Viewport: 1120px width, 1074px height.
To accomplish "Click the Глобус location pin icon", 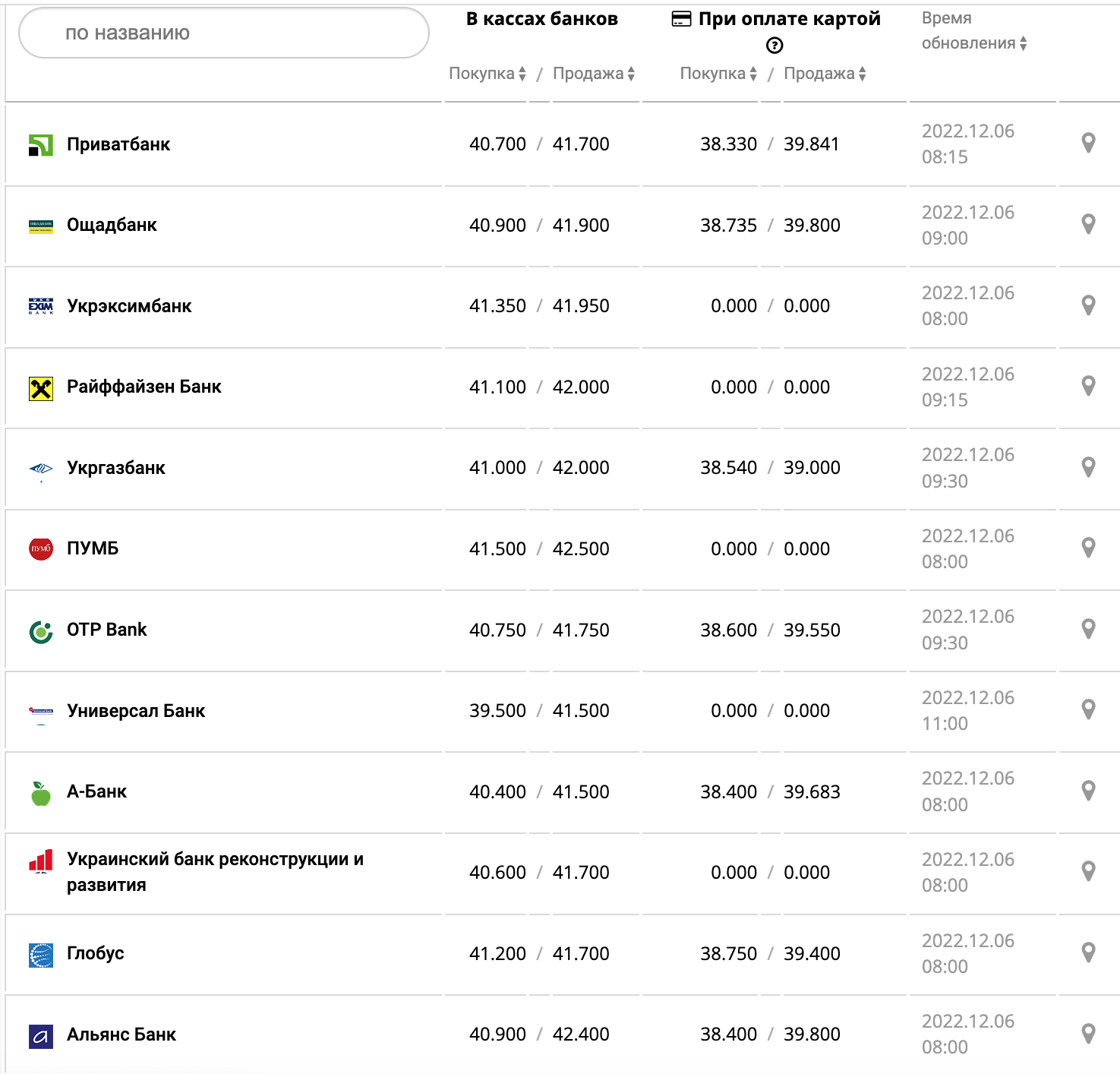I will (1088, 952).
